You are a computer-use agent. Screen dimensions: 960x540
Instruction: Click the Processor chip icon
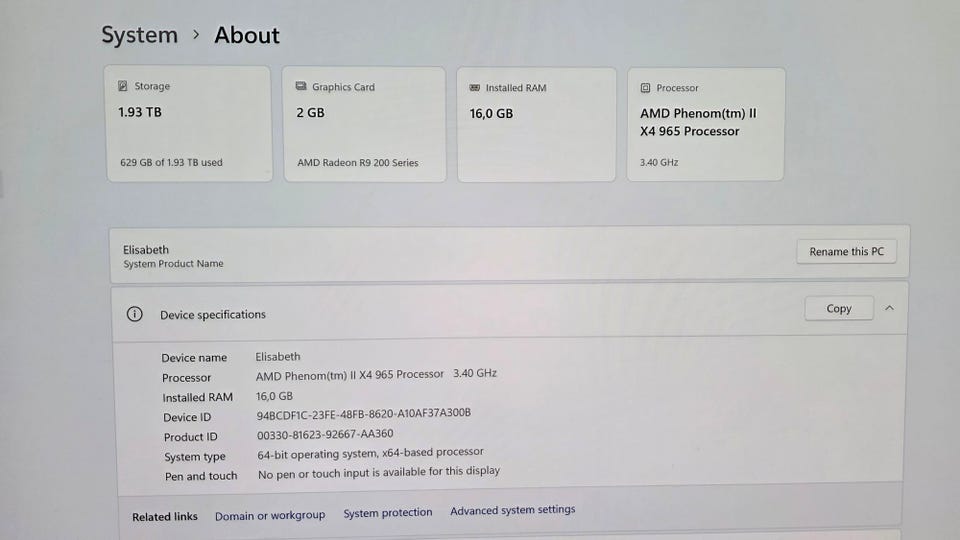645,88
